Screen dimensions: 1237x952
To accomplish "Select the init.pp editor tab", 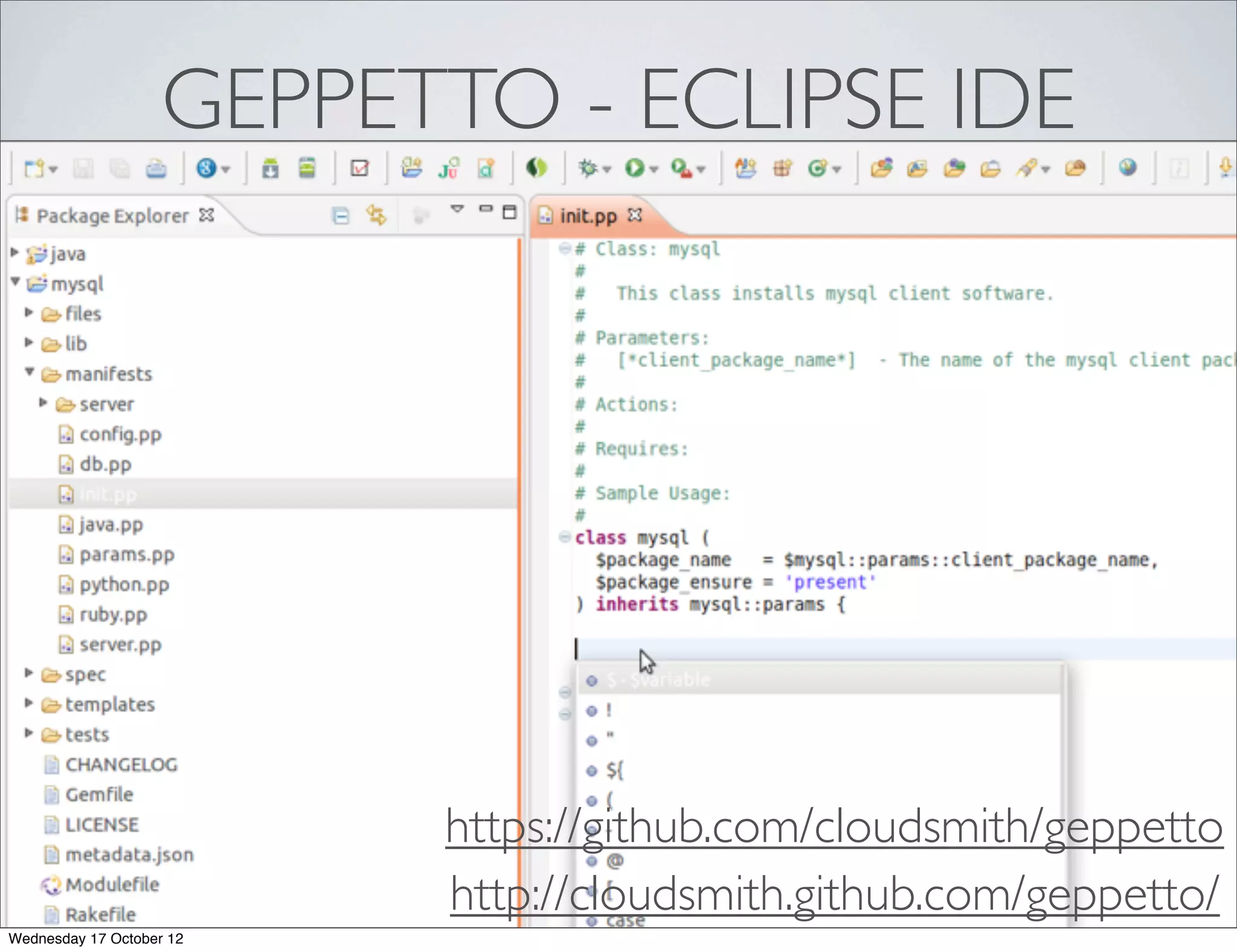I will [x=588, y=216].
